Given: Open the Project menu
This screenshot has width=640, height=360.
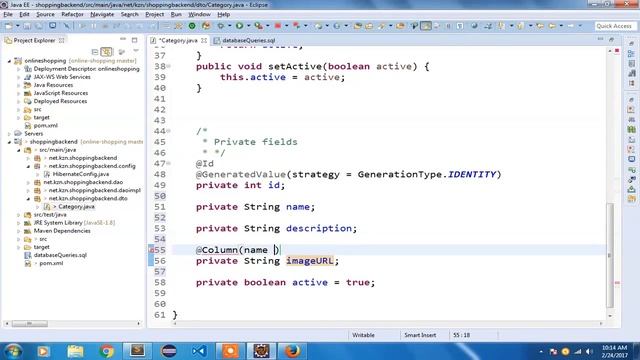Looking at the screenshot, I should (x=155, y=14).
